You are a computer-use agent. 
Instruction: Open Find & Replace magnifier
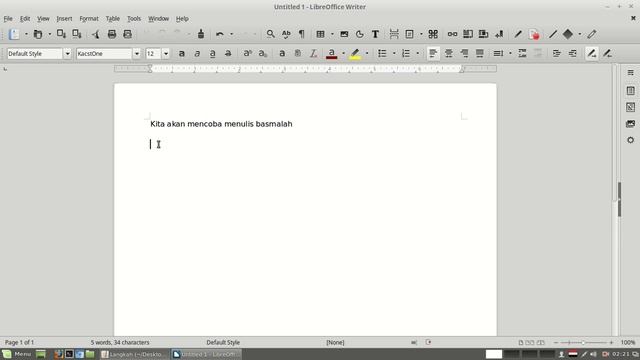[270, 34]
